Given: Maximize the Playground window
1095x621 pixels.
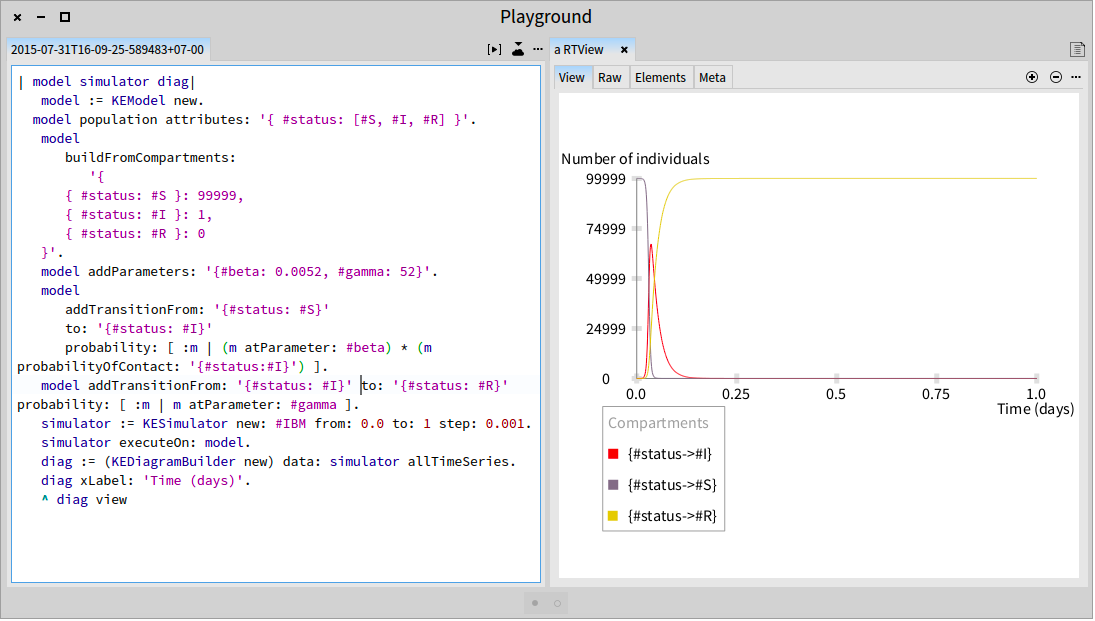Looking at the screenshot, I should (x=65, y=17).
